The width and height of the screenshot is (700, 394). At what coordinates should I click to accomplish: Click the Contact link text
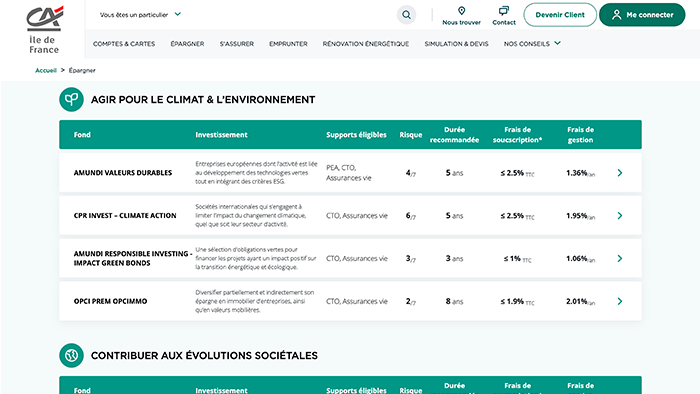(x=504, y=22)
